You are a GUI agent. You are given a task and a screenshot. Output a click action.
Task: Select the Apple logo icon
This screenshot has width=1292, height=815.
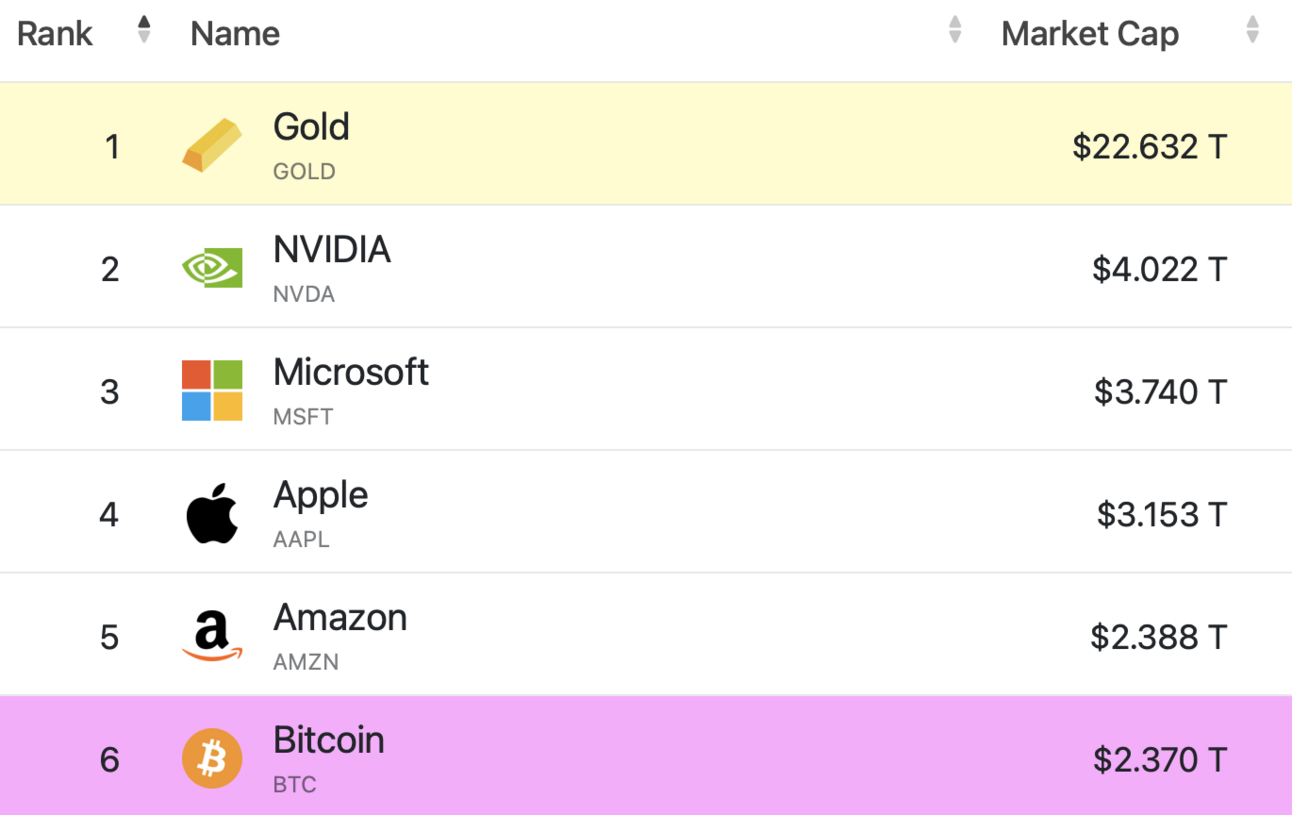(212, 511)
